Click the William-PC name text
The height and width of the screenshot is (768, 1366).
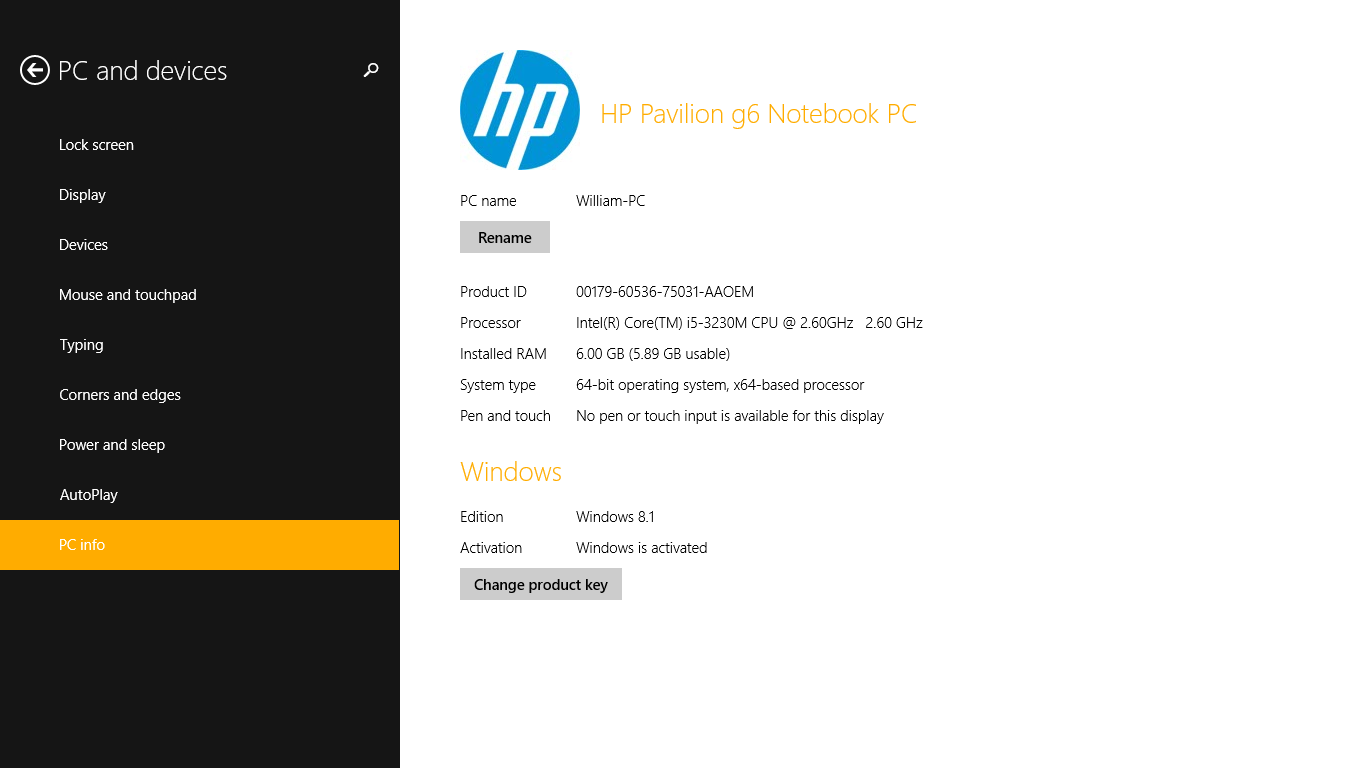[610, 201]
